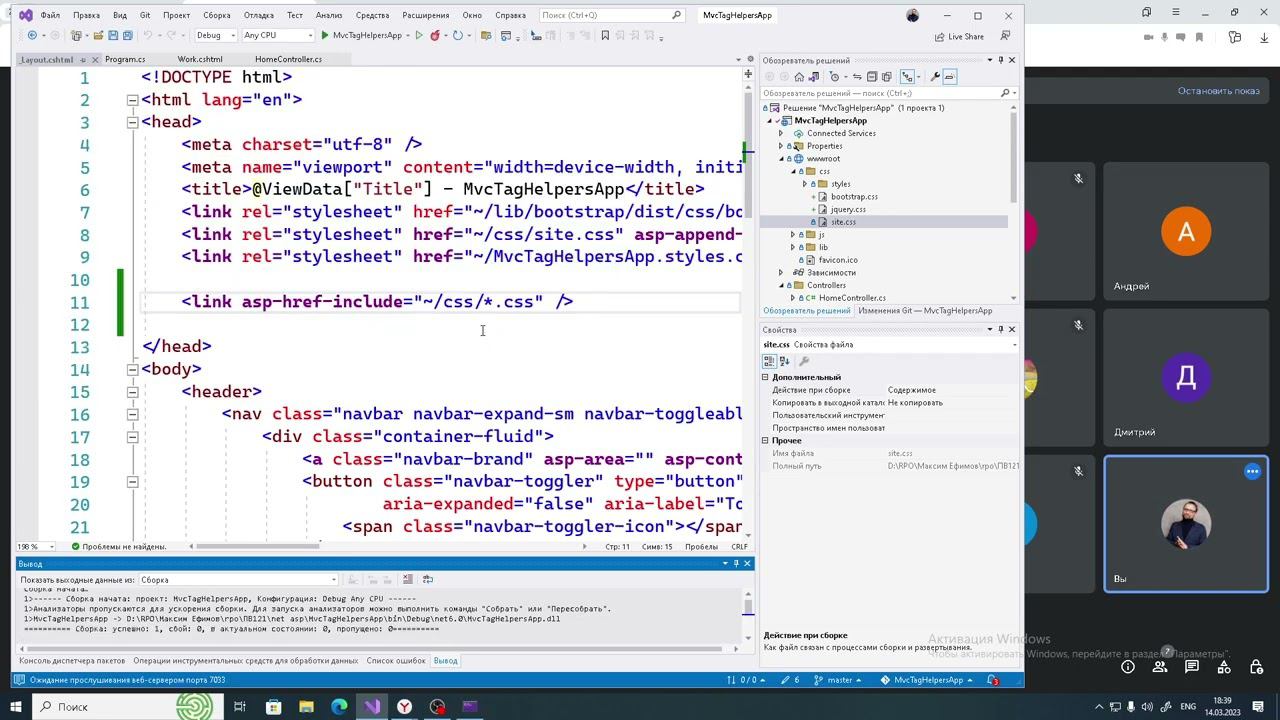Click the Hot Reload flame icon

(435, 36)
